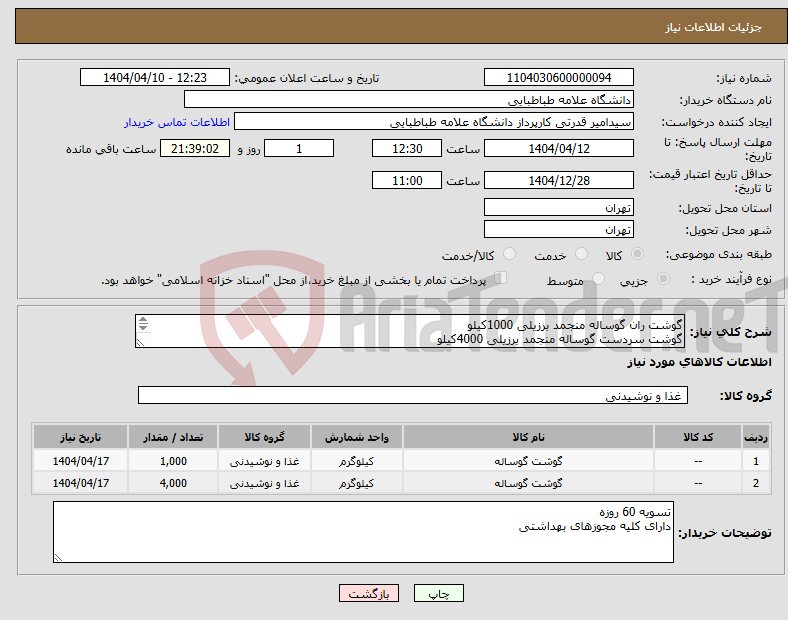Select the کالا radio button

click(637, 254)
